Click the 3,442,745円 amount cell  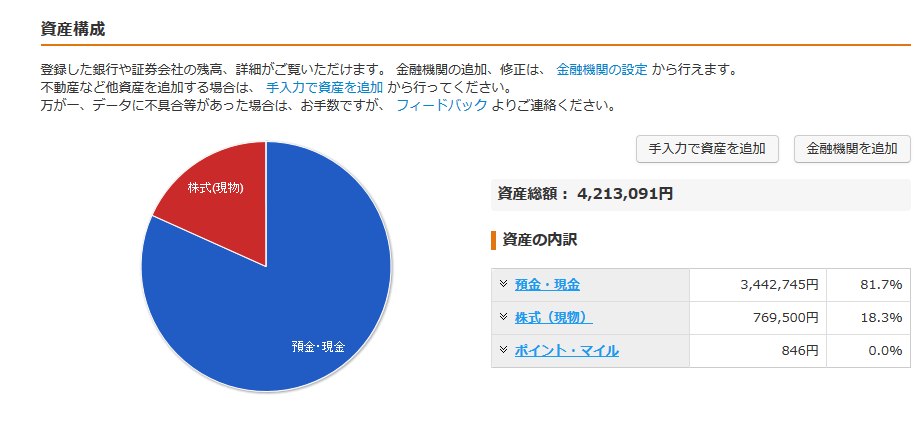(758, 285)
